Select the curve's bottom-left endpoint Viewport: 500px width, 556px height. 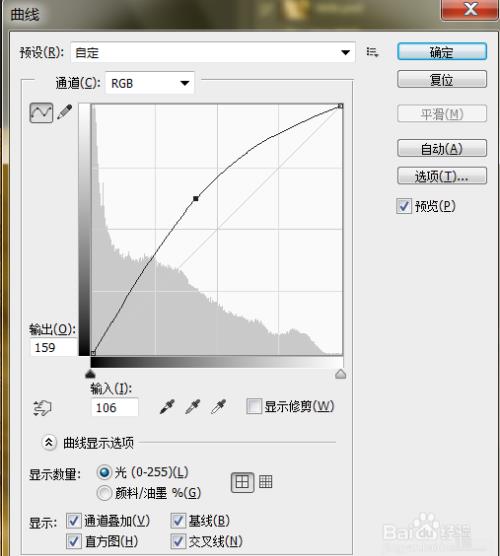[93, 353]
